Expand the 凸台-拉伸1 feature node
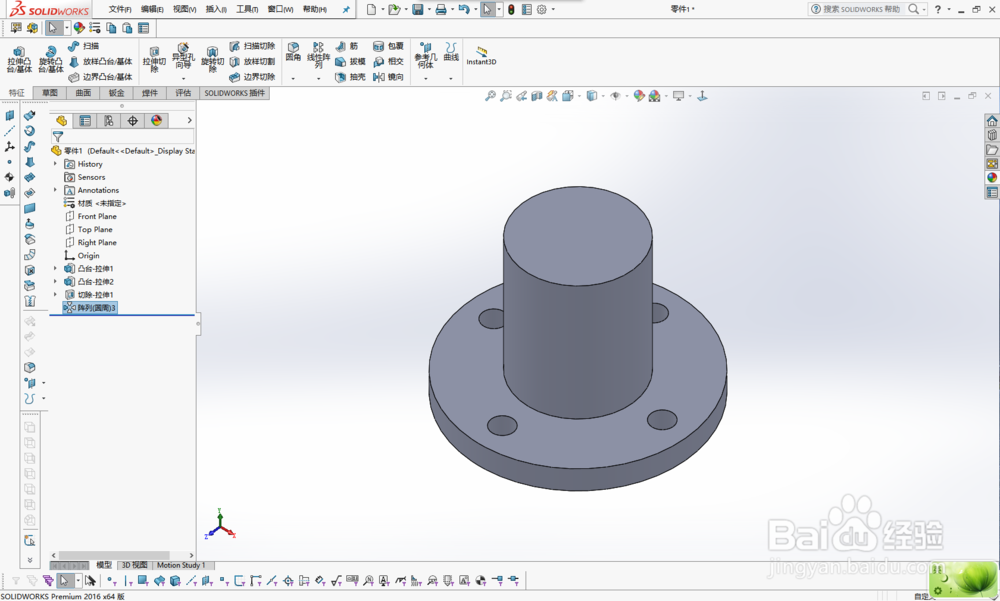Viewport: 1000px width, 601px height. point(55,269)
